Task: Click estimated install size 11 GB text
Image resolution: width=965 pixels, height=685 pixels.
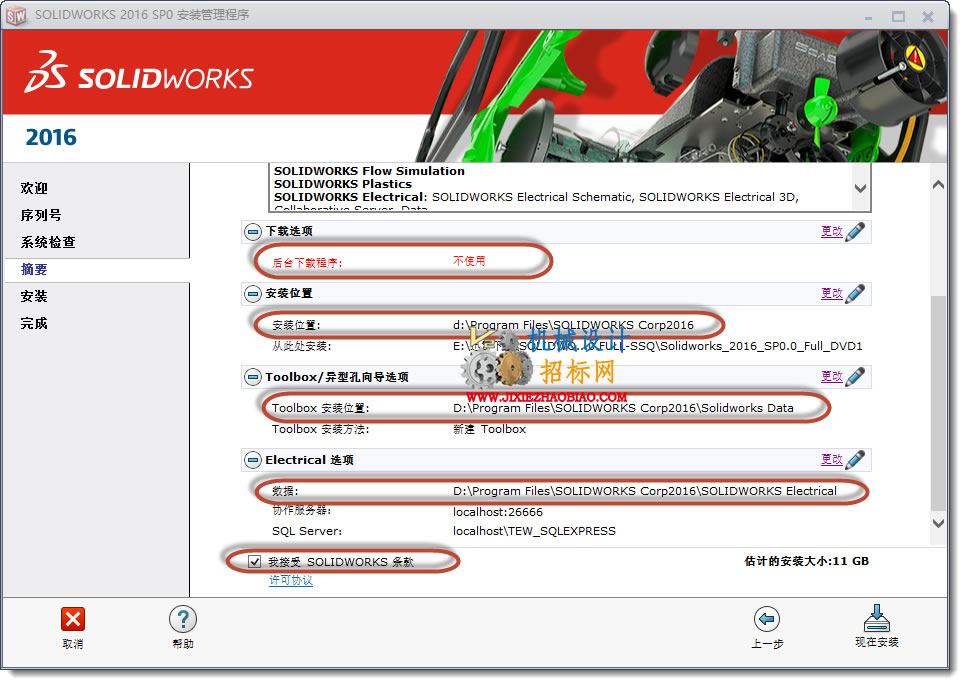Action: click(806, 561)
